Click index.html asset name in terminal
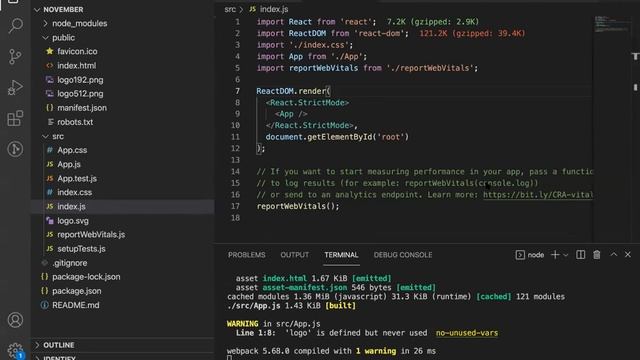This screenshot has width=640, height=360. pyautogui.click(x=284, y=278)
